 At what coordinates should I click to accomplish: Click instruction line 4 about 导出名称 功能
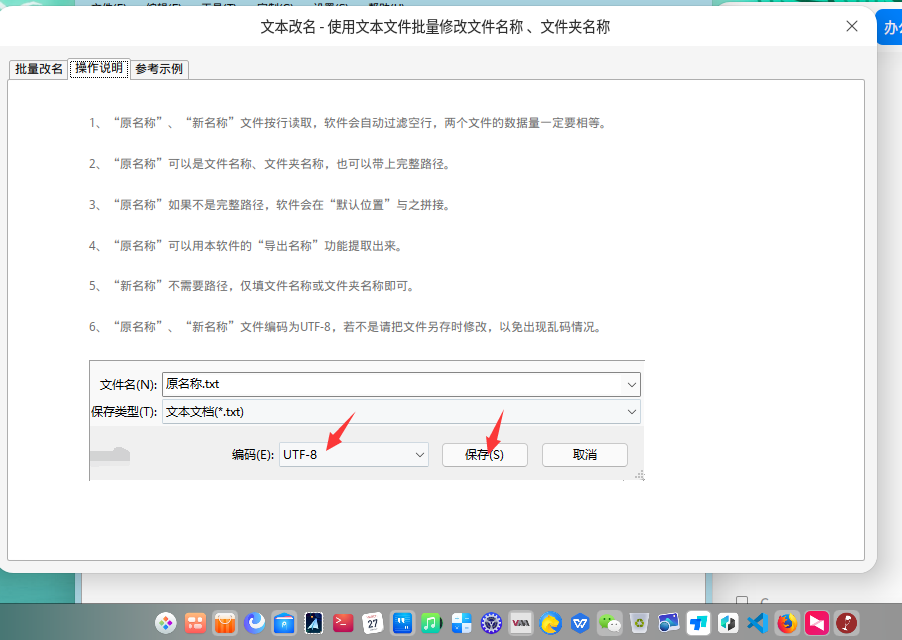(x=246, y=246)
